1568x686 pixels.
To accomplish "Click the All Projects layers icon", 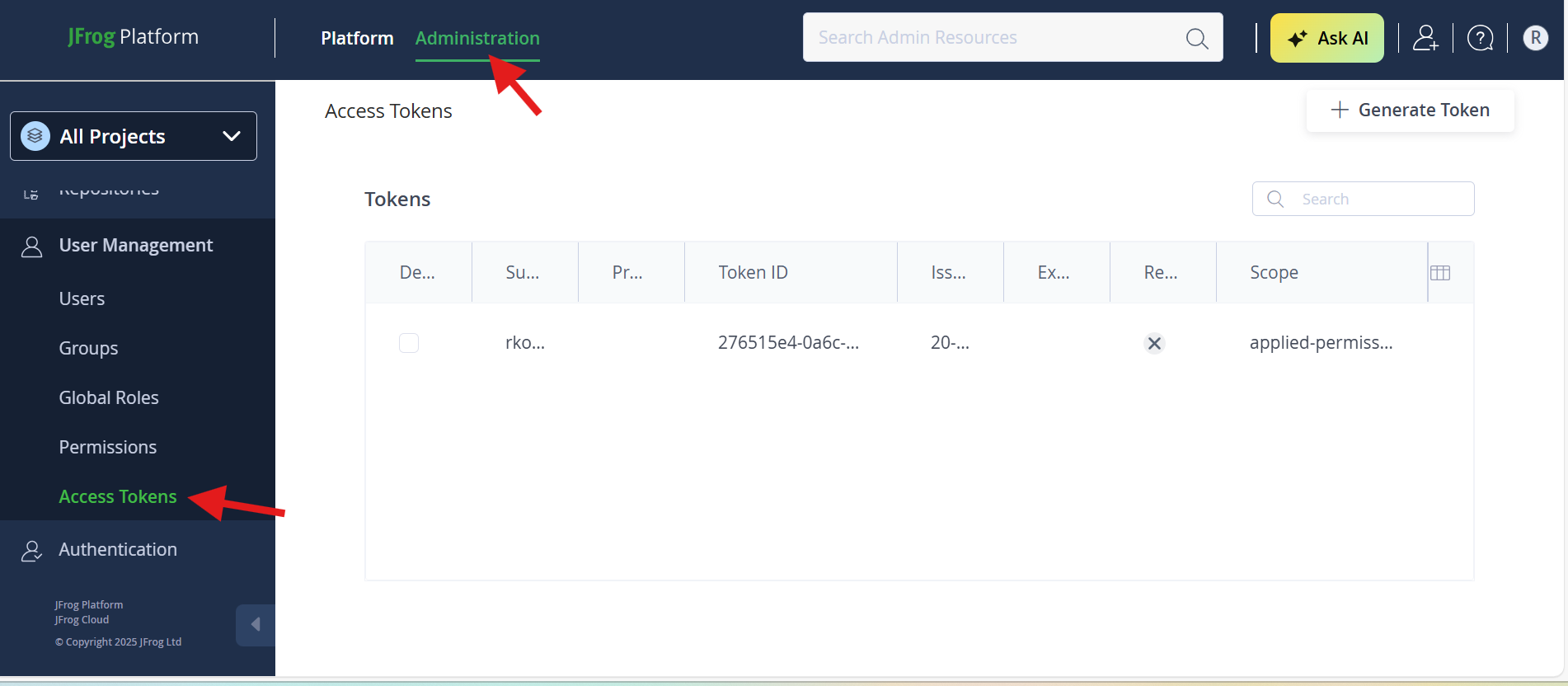I will click(x=35, y=136).
